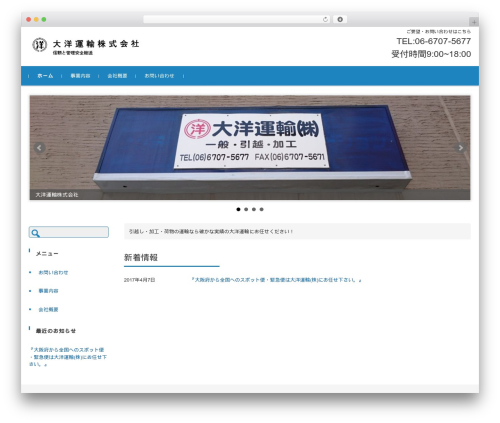Viewport: 500px width, 423px height.
Task: Click the 大洋運輸株式会社 logo in the header
Action: click(x=86, y=45)
